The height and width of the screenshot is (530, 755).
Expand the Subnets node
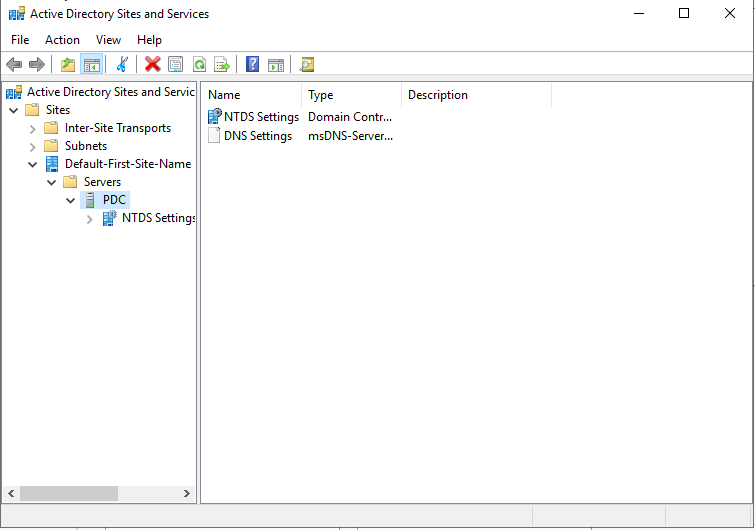pyautogui.click(x=32, y=146)
